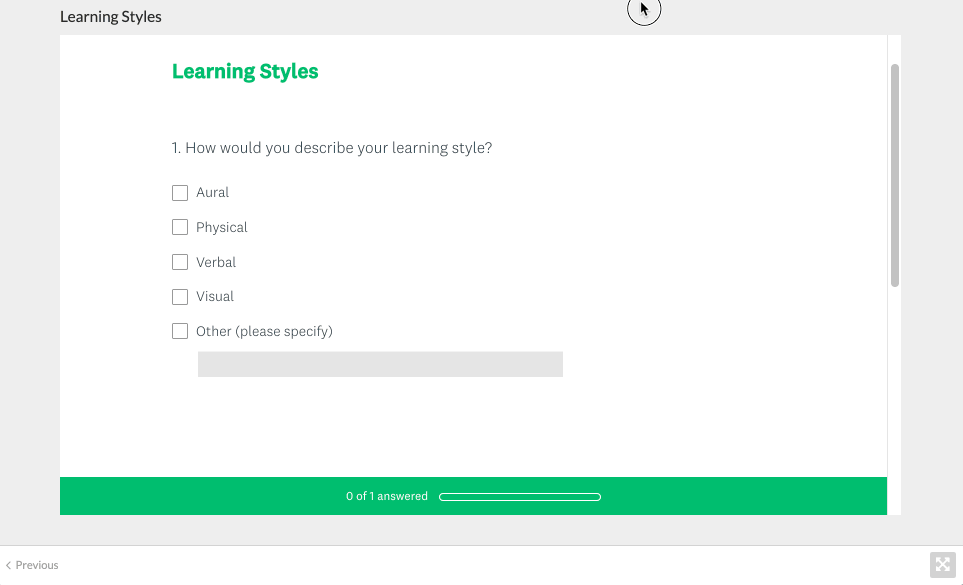Screen dimensions: 963x585
Task: Click the green Learning Styles heading
Action: [245, 72]
